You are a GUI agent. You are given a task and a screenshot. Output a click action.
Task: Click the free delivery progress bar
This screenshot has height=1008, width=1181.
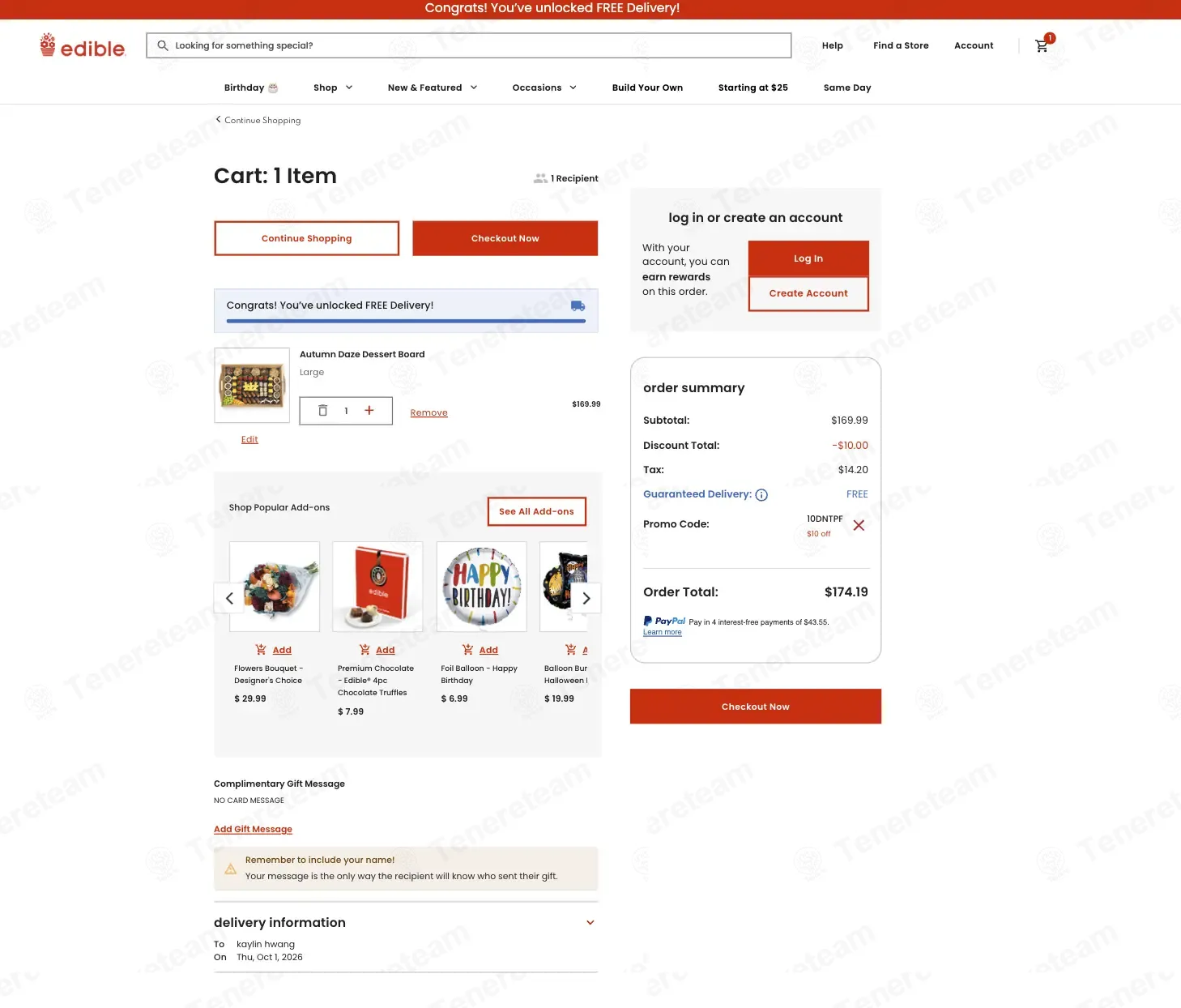point(406,321)
